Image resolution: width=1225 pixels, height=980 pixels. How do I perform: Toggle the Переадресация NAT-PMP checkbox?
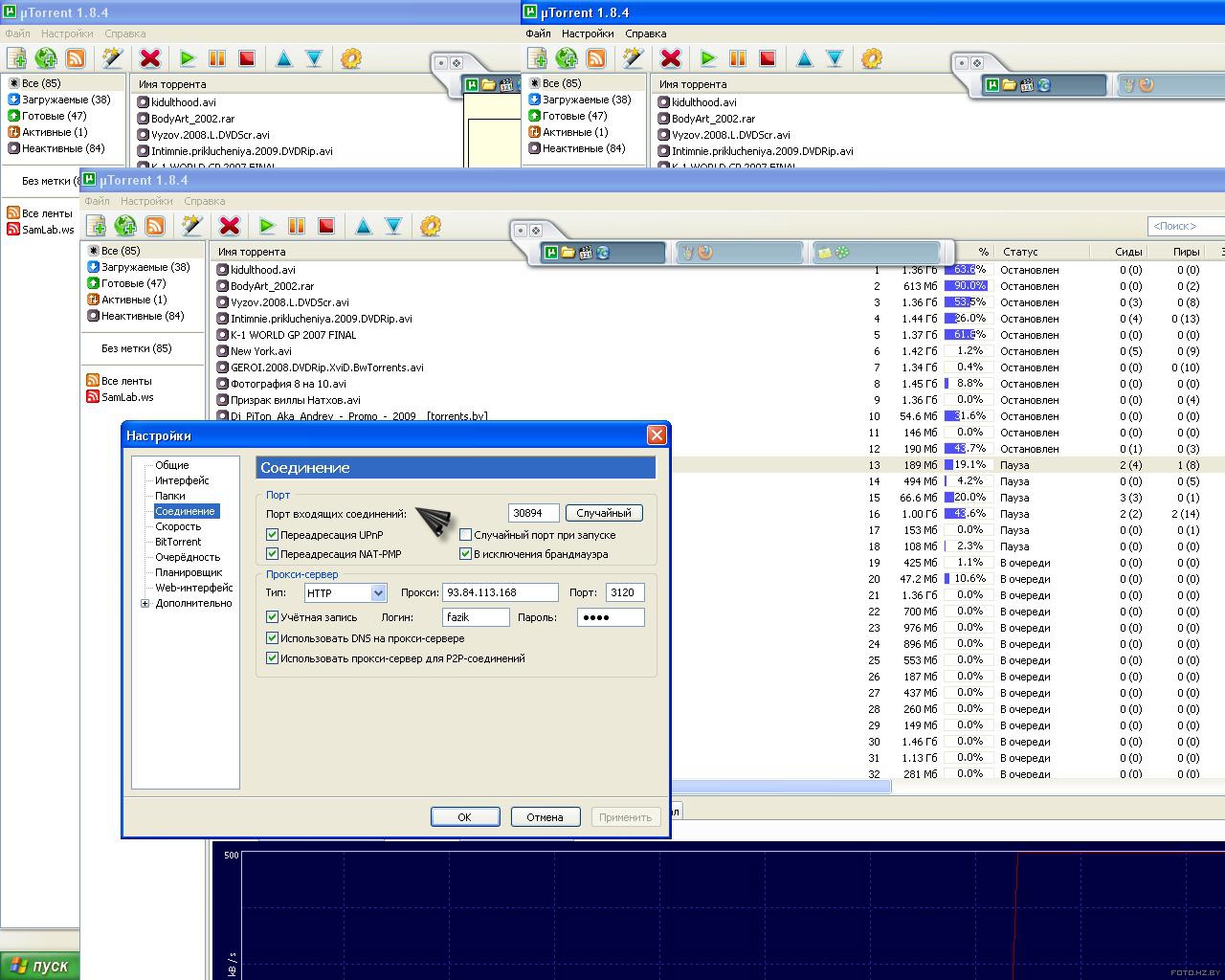tap(273, 554)
